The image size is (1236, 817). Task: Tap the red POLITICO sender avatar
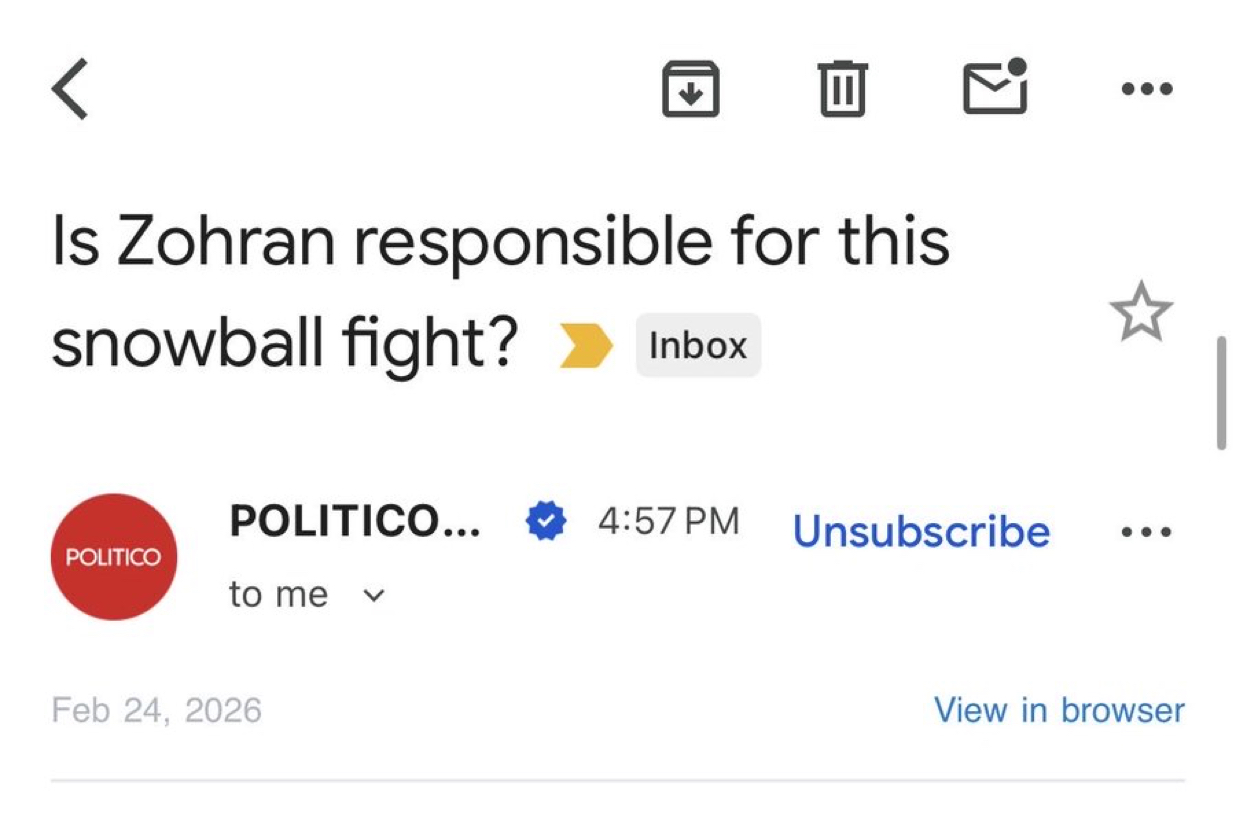pos(114,557)
